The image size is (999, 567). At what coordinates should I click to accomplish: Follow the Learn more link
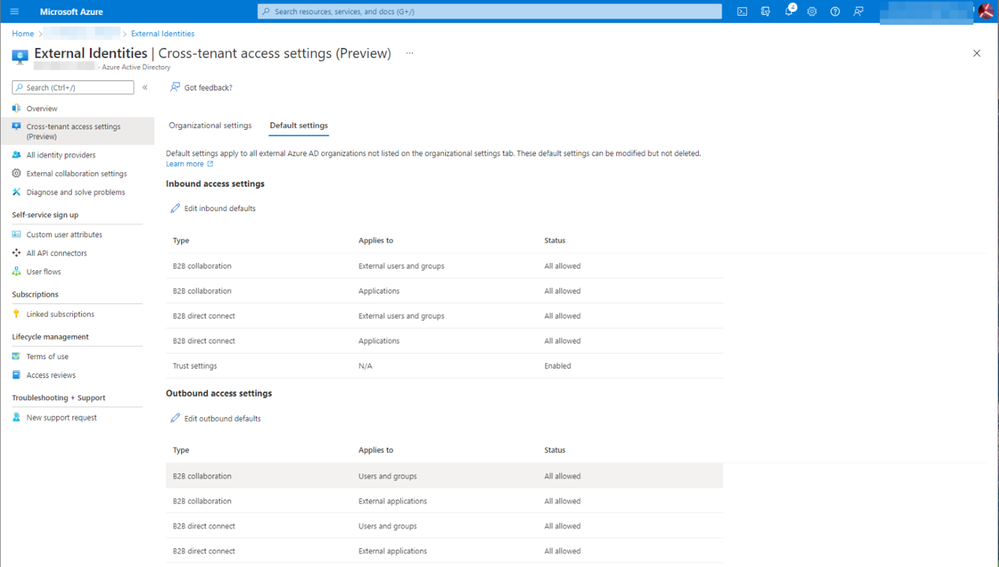[x=189, y=164]
